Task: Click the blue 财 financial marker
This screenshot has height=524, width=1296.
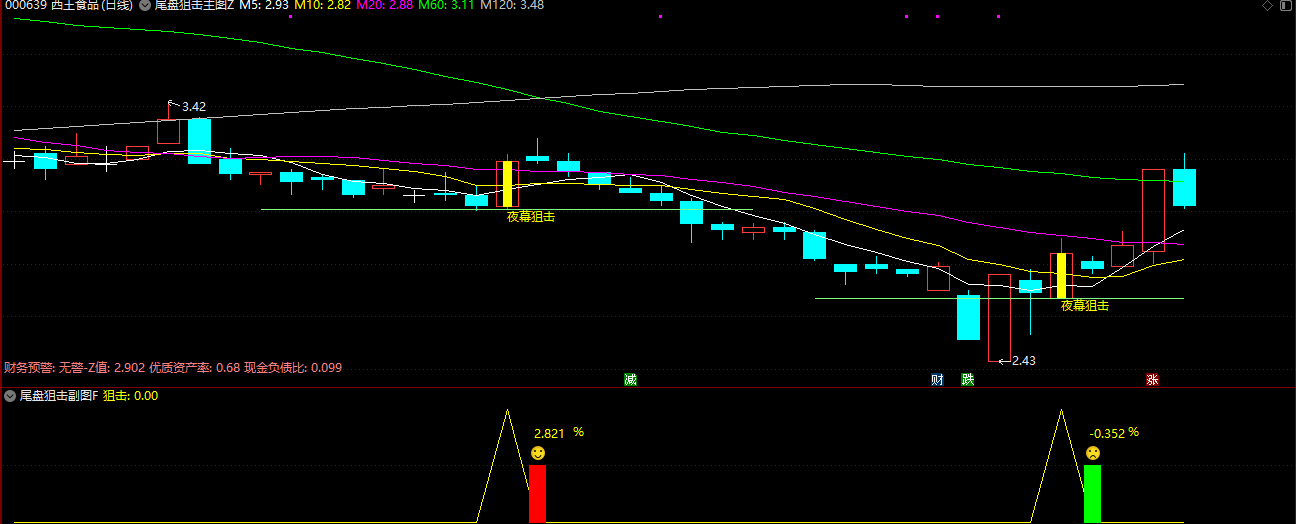Action: point(937,380)
